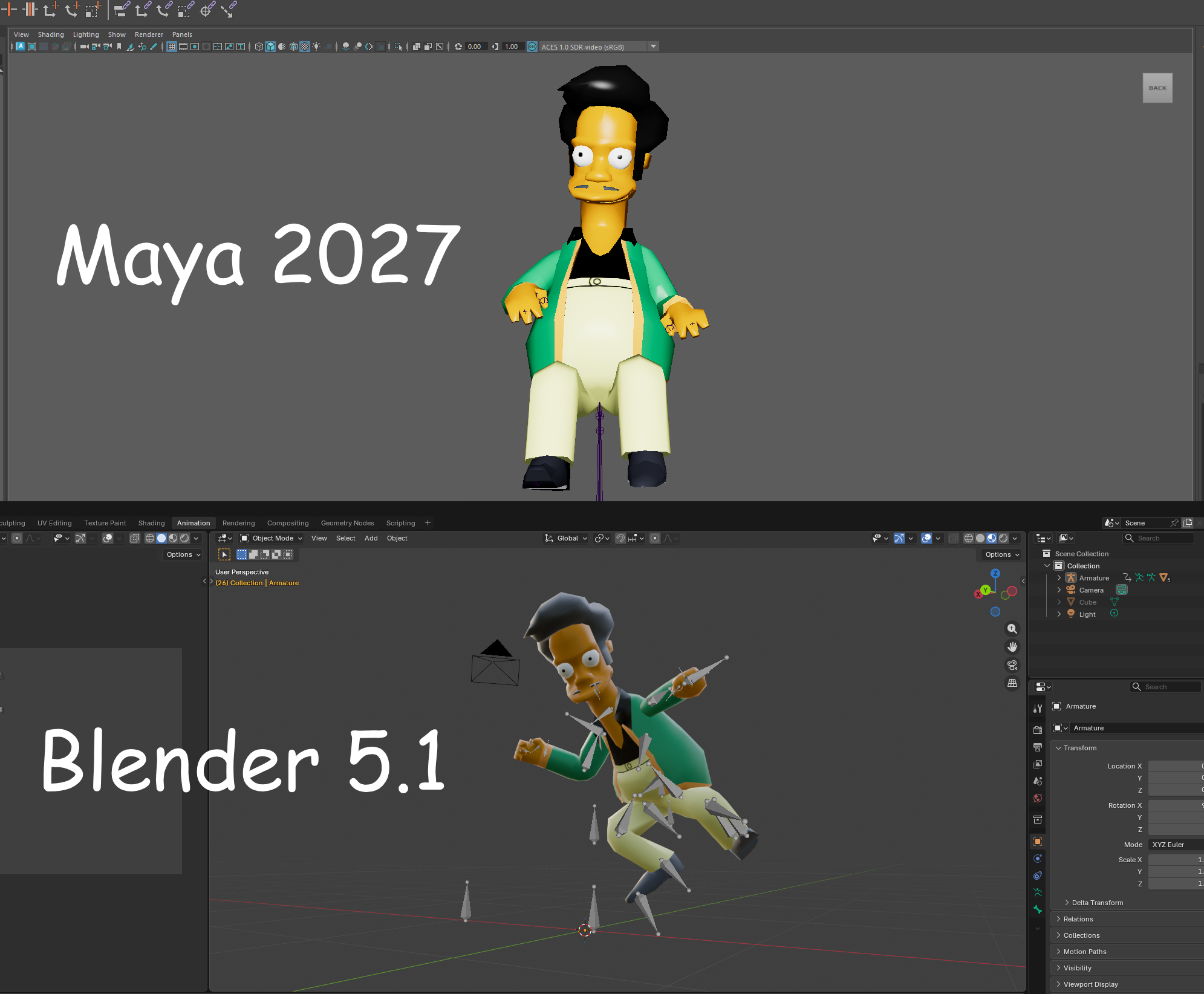Select Light object in outliner
This screenshot has width=1204, height=994.
pyautogui.click(x=1087, y=614)
